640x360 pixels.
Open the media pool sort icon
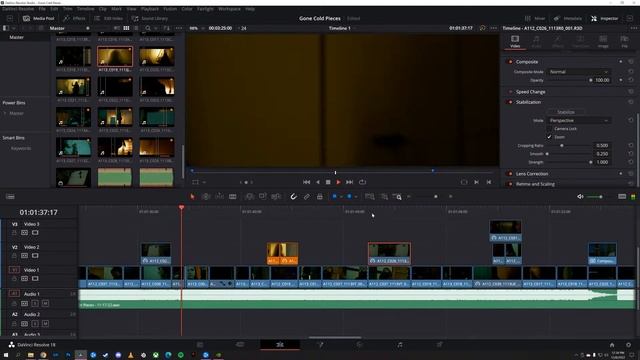click(167, 28)
